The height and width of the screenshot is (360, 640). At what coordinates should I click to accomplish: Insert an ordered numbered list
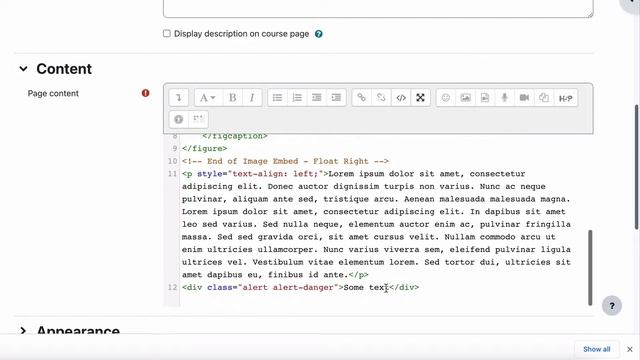[x=297, y=98]
